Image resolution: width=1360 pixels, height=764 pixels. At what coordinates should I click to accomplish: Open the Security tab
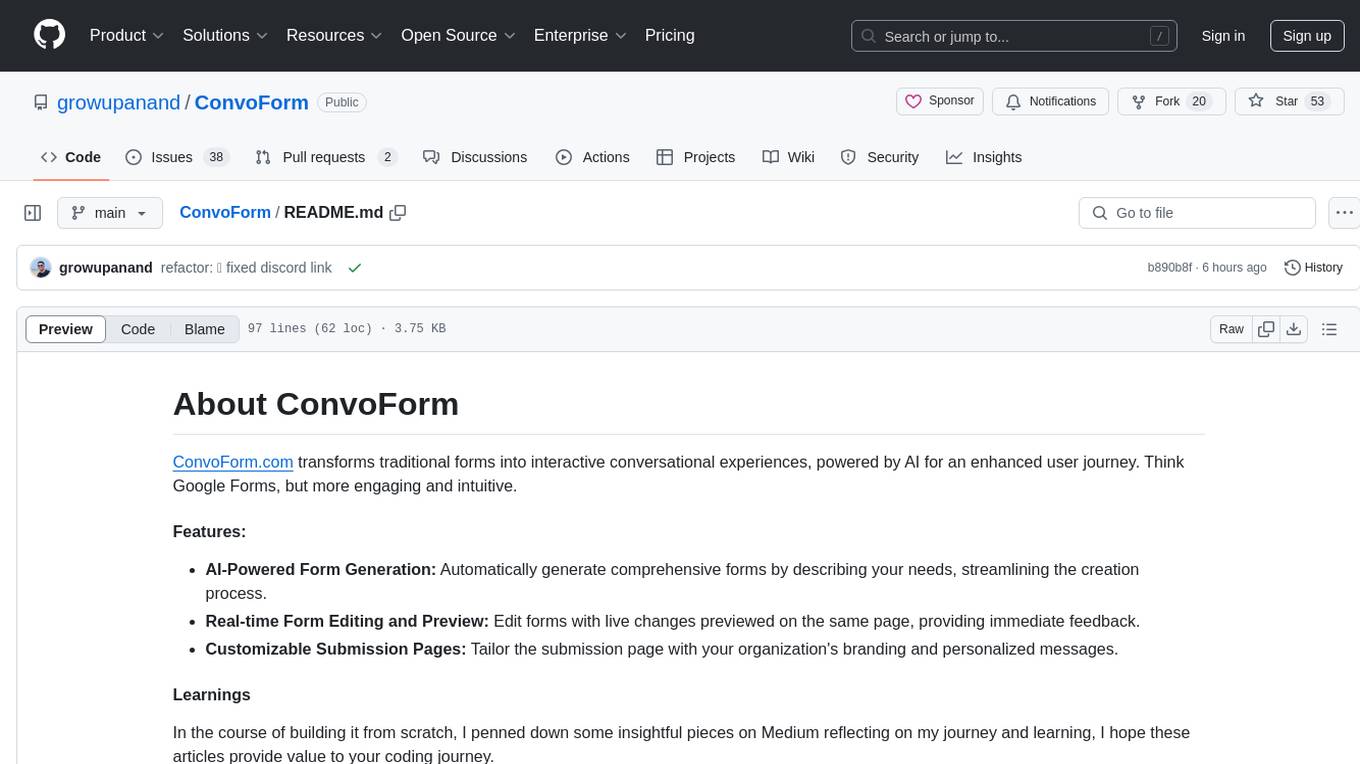880,157
